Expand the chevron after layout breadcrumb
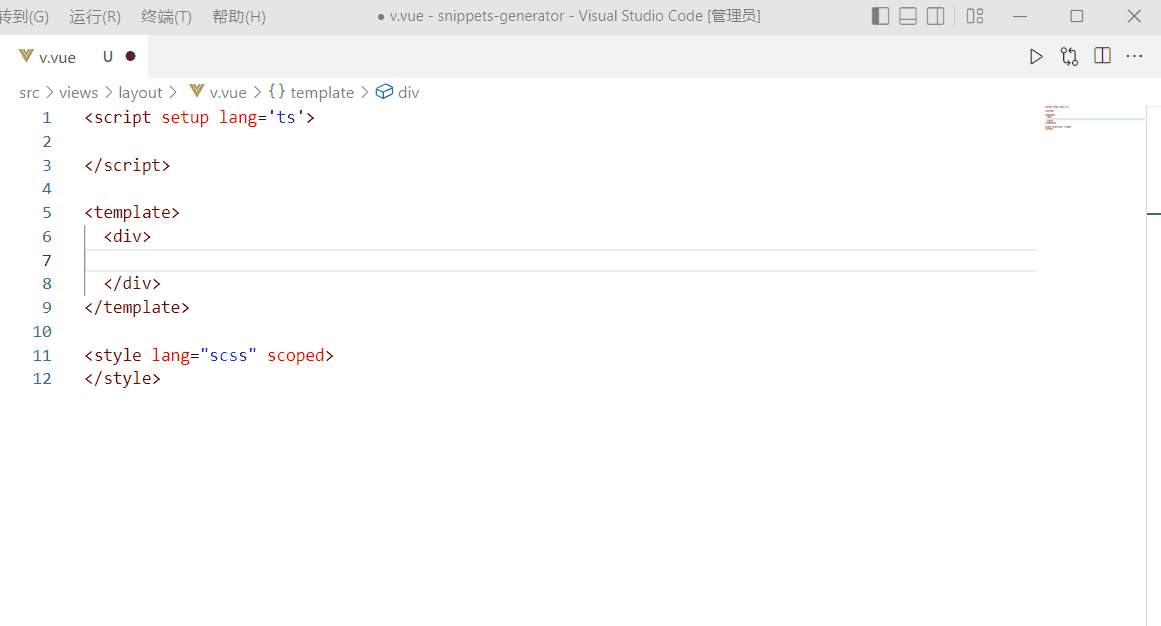Image resolution: width=1161 pixels, height=626 pixels. [173, 93]
